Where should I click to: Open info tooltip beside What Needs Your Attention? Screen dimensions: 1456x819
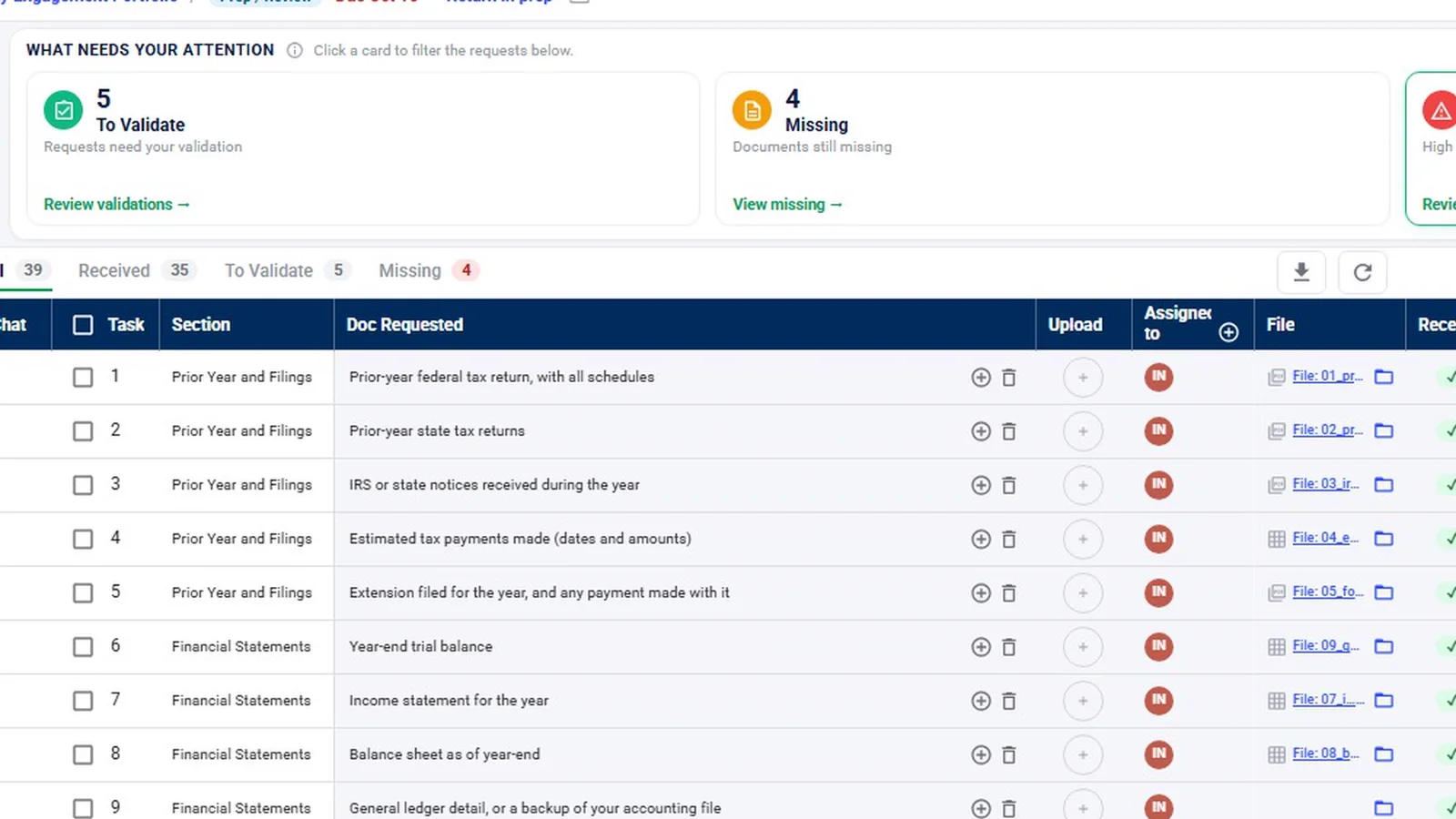coord(295,51)
